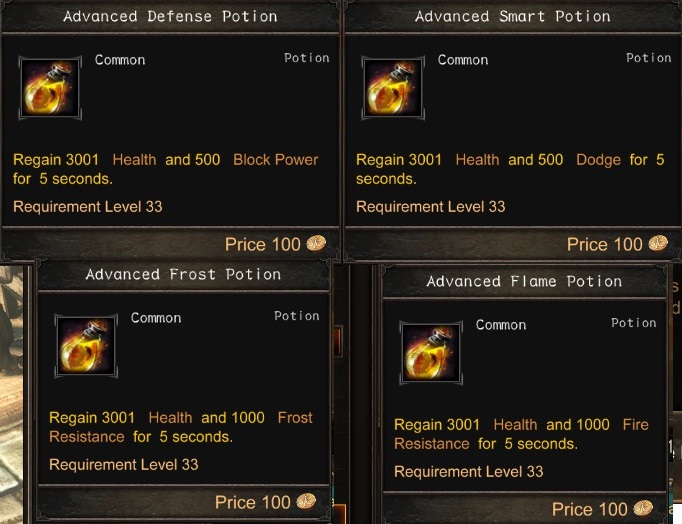Select the Advanced Frost Potion flask icon

click(x=85, y=345)
